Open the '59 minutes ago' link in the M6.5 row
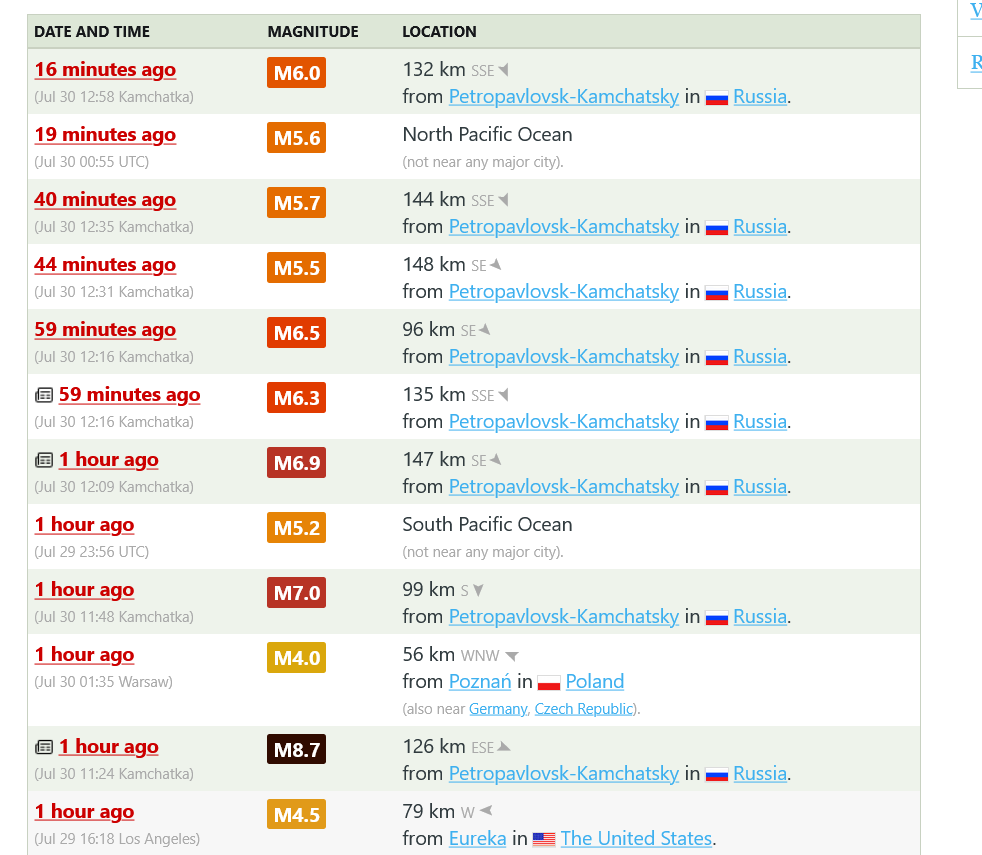982x855 pixels. [105, 329]
